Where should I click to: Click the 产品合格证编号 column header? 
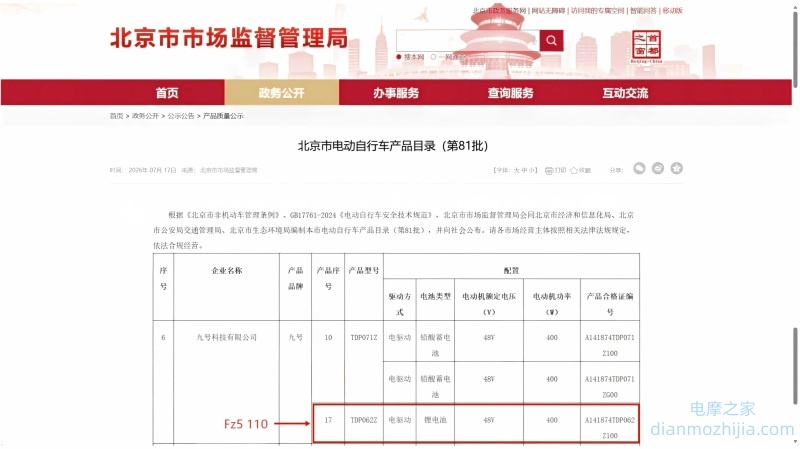[610, 304]
